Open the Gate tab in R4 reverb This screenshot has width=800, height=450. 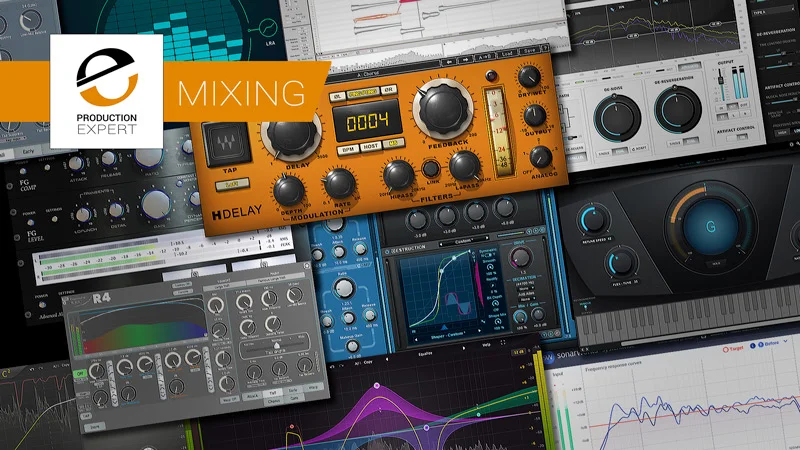(x=294, y=398)
